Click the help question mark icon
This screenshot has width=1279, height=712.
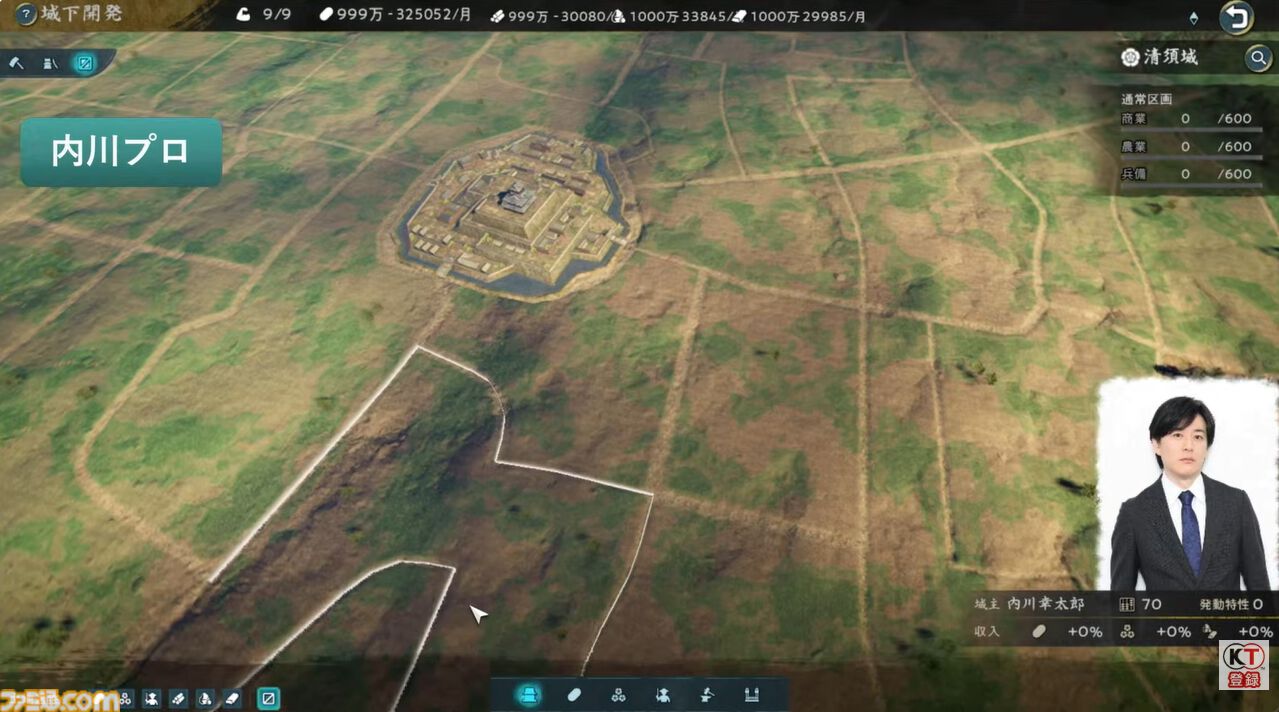[27, 14]
